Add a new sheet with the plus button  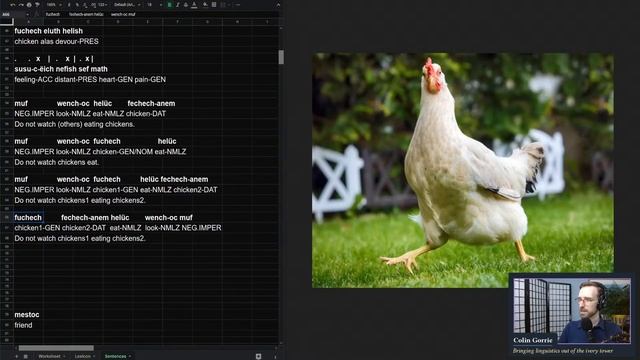(x=16, y=356)
